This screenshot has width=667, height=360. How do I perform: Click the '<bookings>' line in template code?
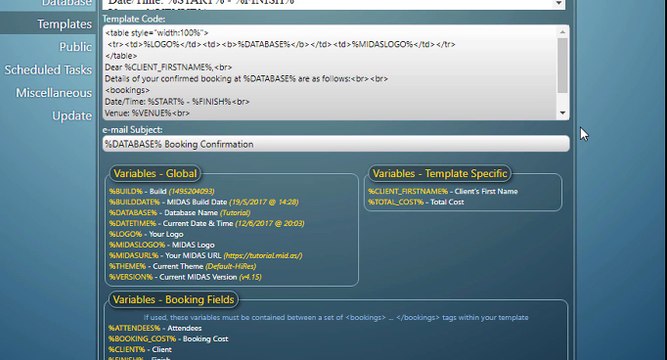coord(127,90)
